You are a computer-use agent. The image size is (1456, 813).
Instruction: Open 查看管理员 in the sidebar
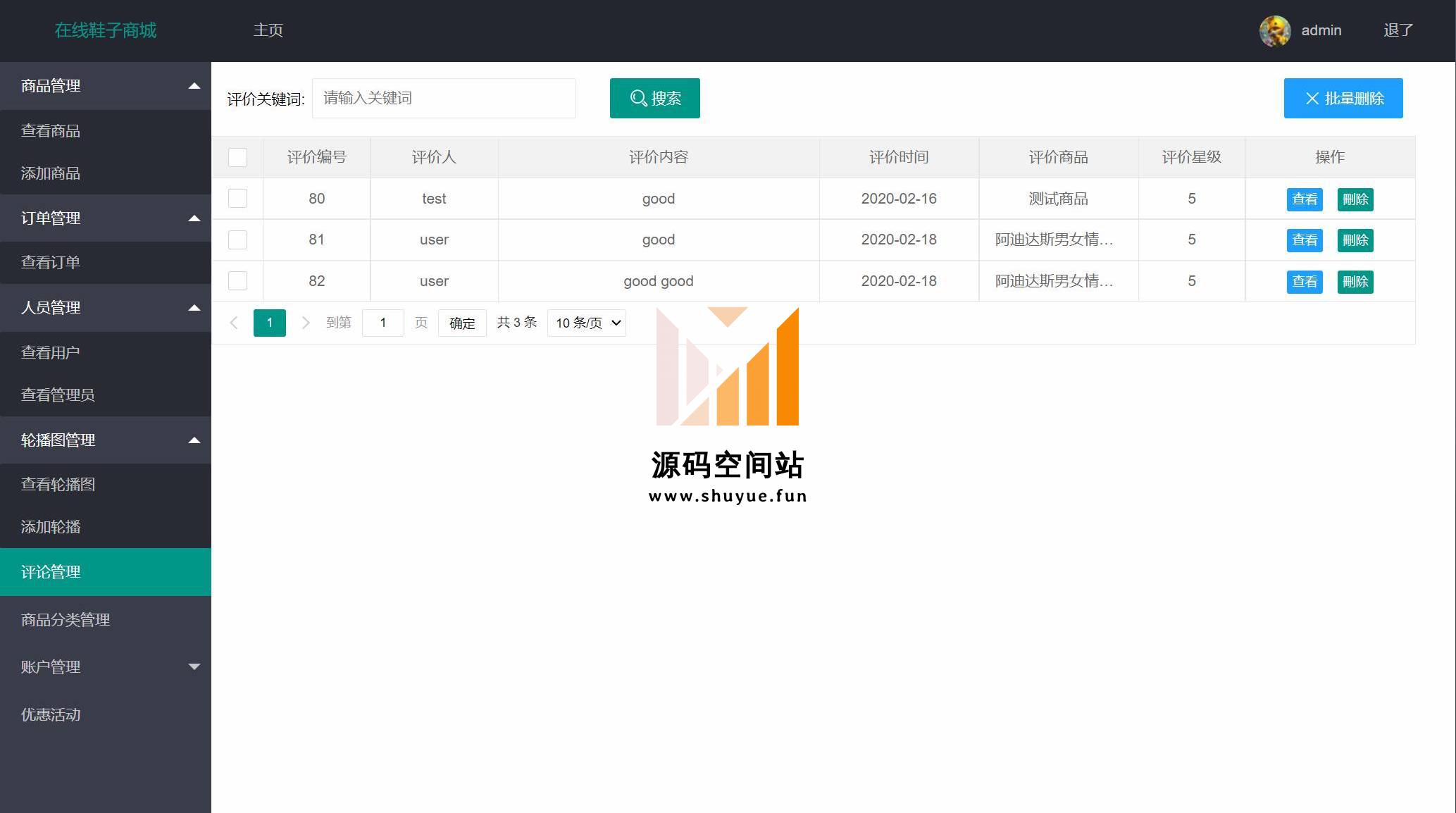pos(106,395)
